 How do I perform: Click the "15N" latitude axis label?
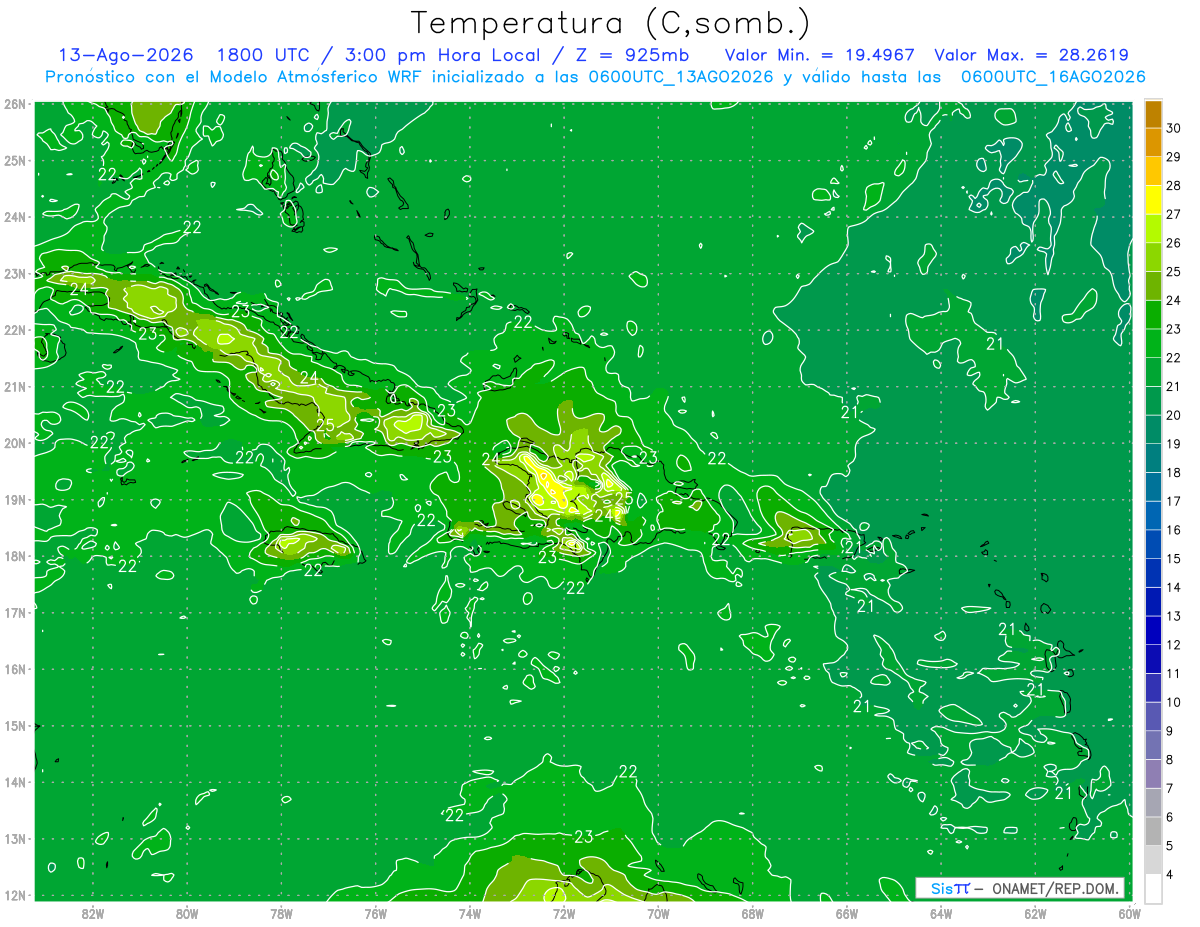[15, 726]
